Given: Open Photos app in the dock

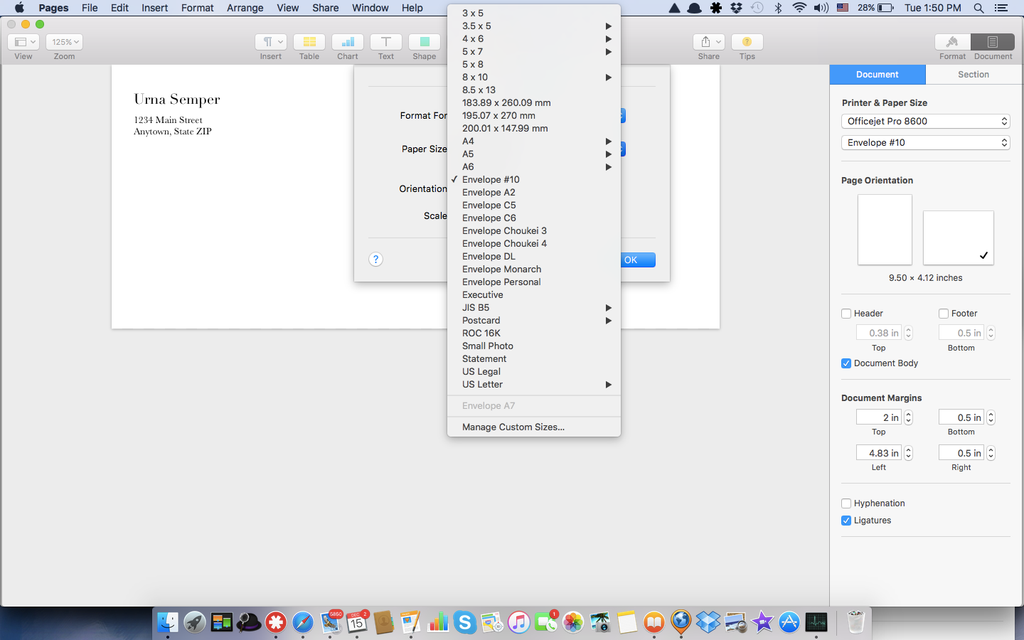Looking at the screenshot, I should (x=573, y=622).
